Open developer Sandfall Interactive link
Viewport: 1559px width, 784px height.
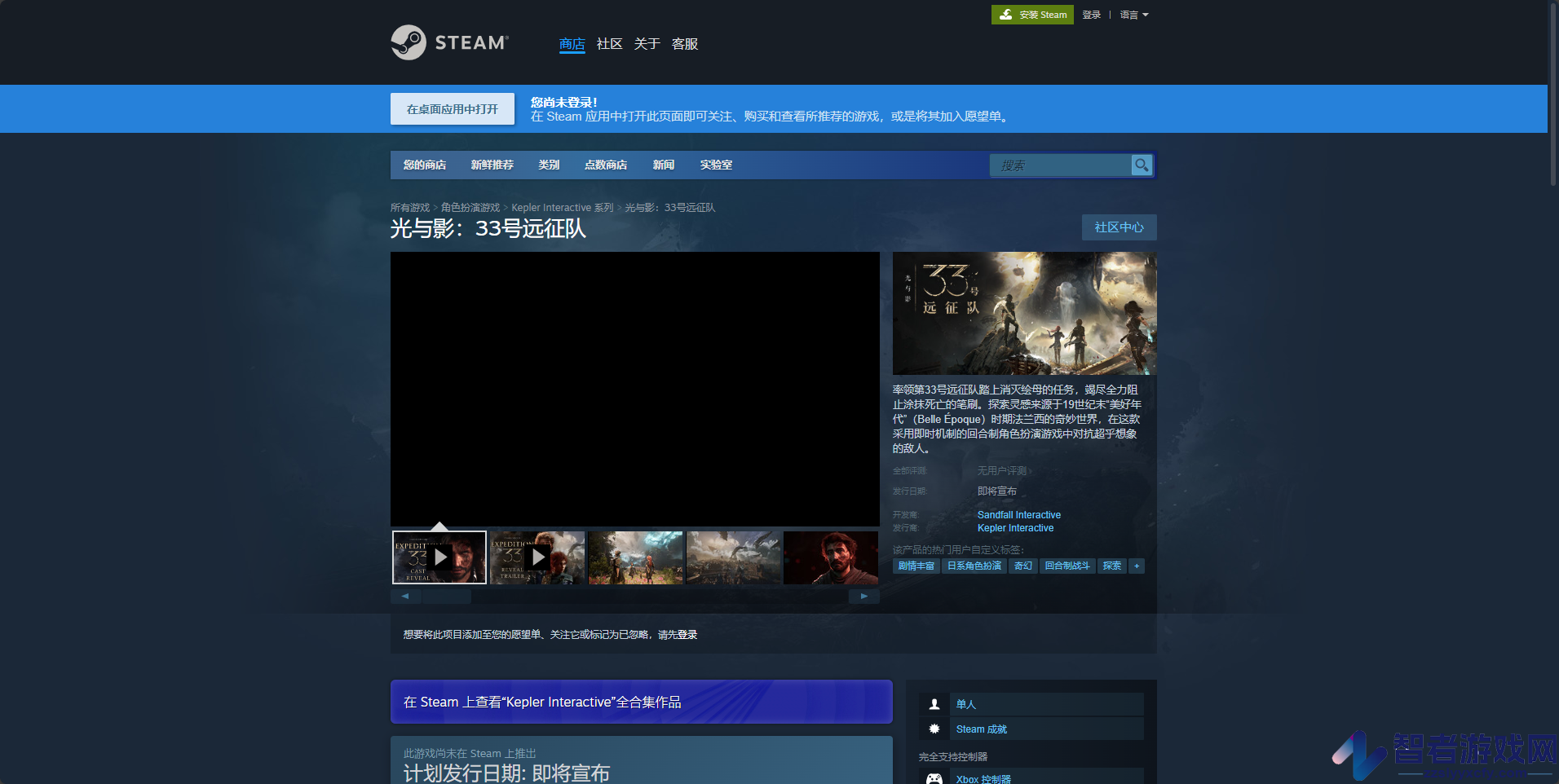click(1019, 515)
